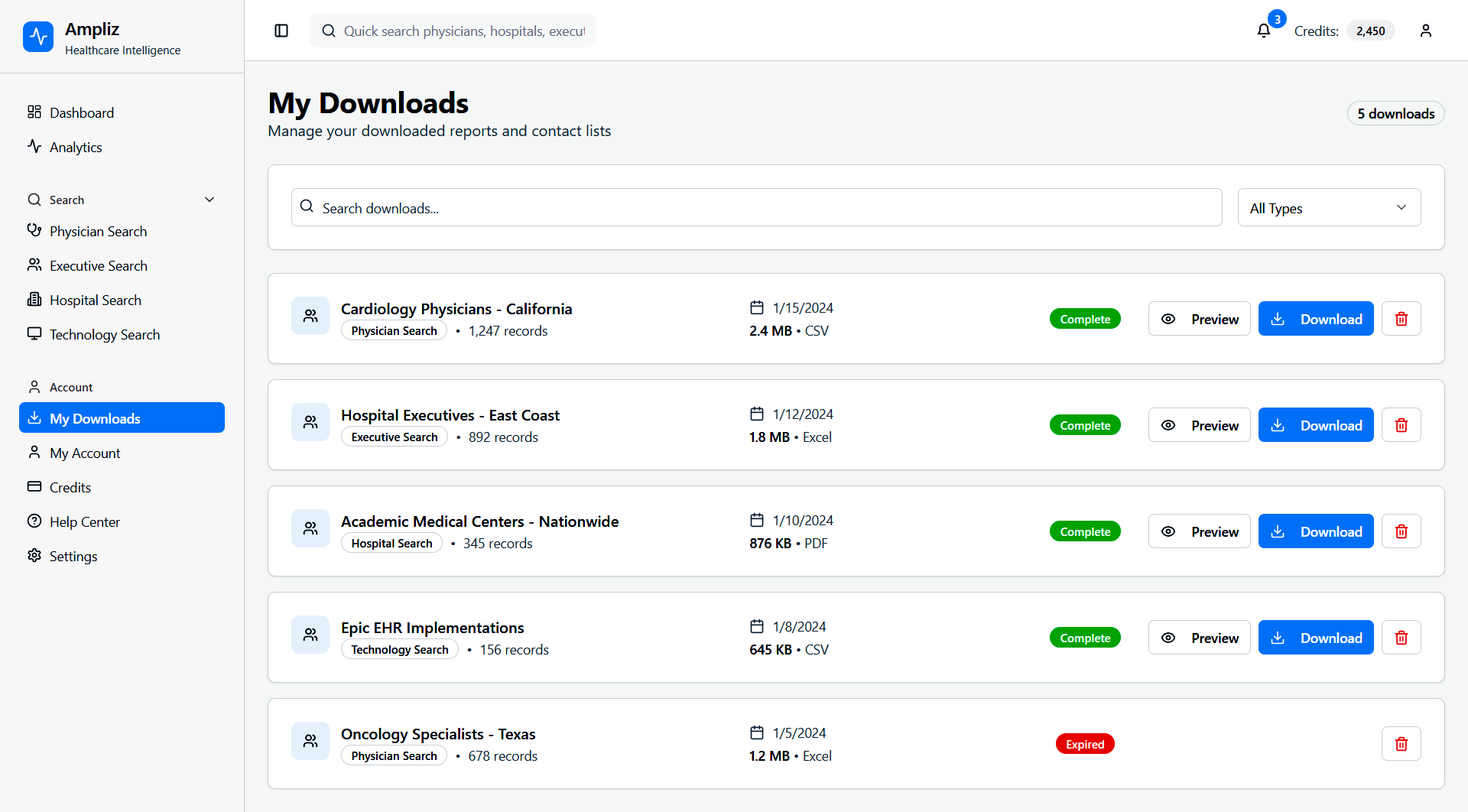Preview Academic Medical Centers report

(x=1199, y=531)
